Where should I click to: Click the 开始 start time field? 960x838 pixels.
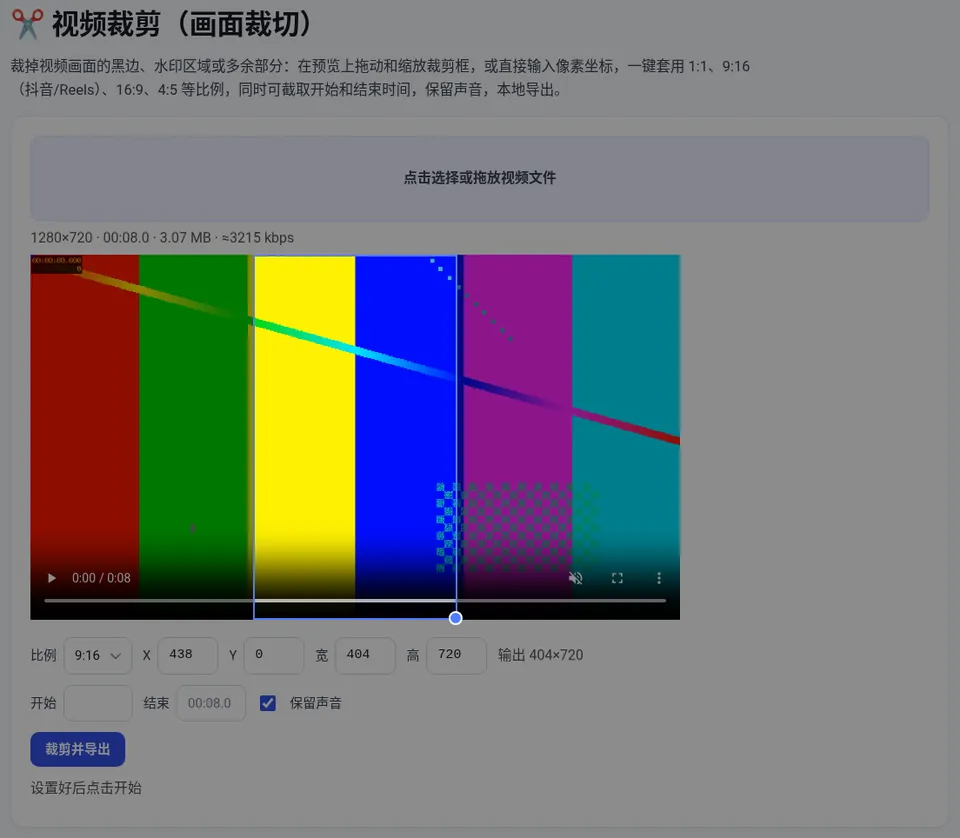pyautogui.click(x=98, y=703)
